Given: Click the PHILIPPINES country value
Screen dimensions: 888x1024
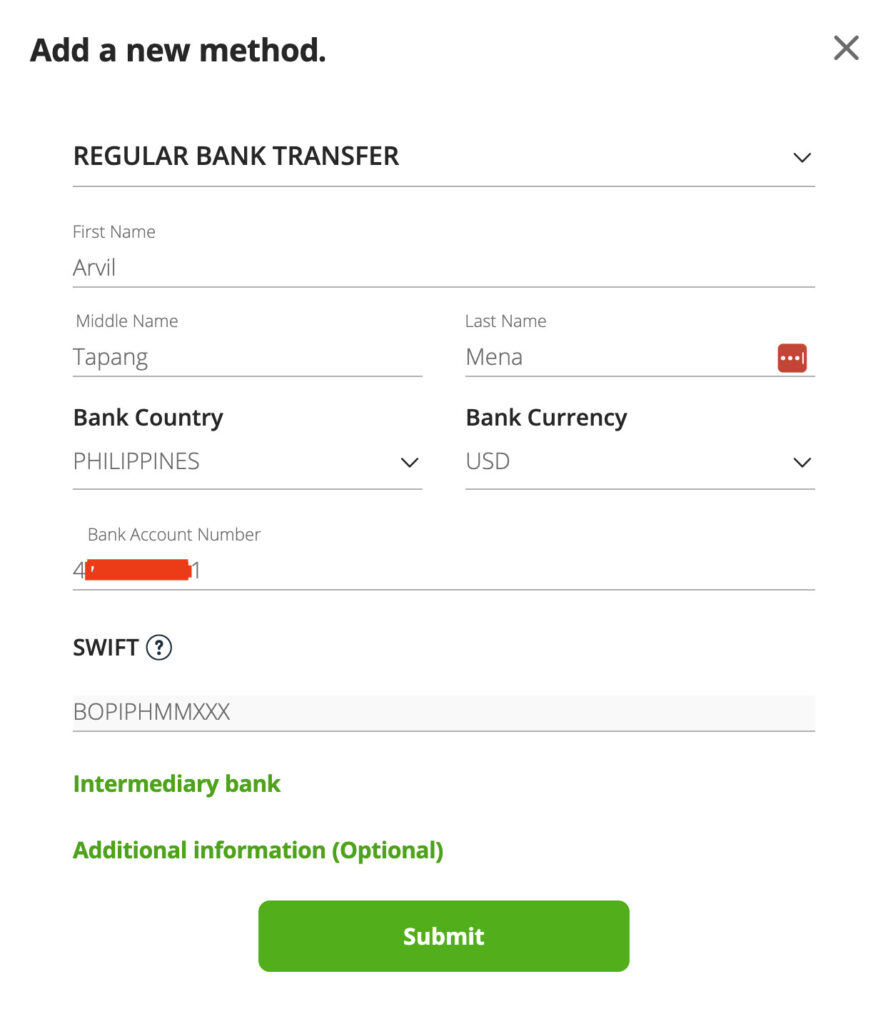Looking at the screenshot, I should (137, 462).
